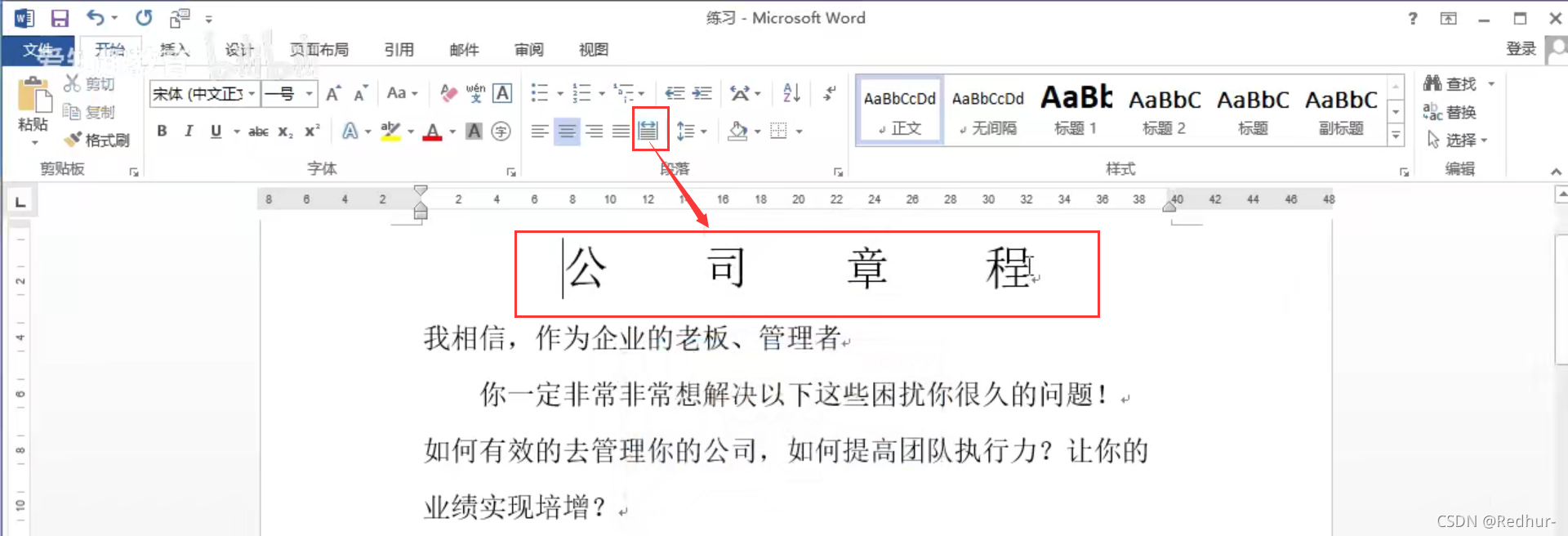Toggle Italic formatting

pyautogui.click(x=189, y=131)
